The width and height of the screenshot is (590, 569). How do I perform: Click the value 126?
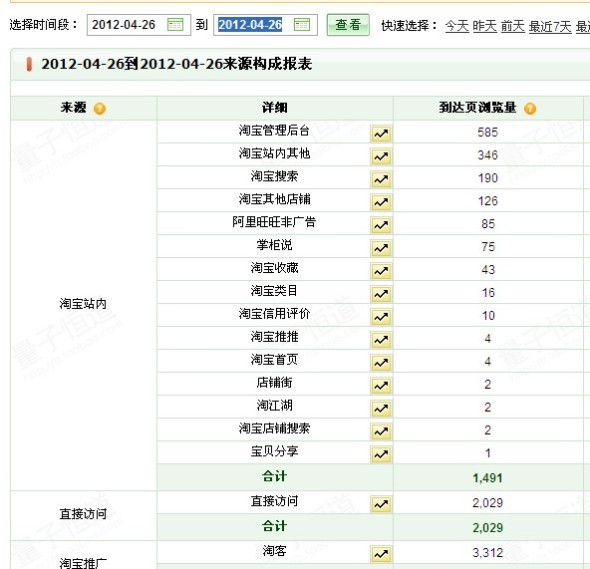488,201
